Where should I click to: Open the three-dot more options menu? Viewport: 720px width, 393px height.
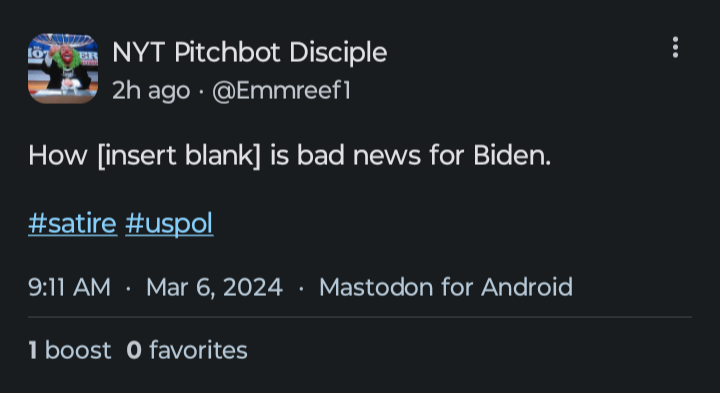675,48
